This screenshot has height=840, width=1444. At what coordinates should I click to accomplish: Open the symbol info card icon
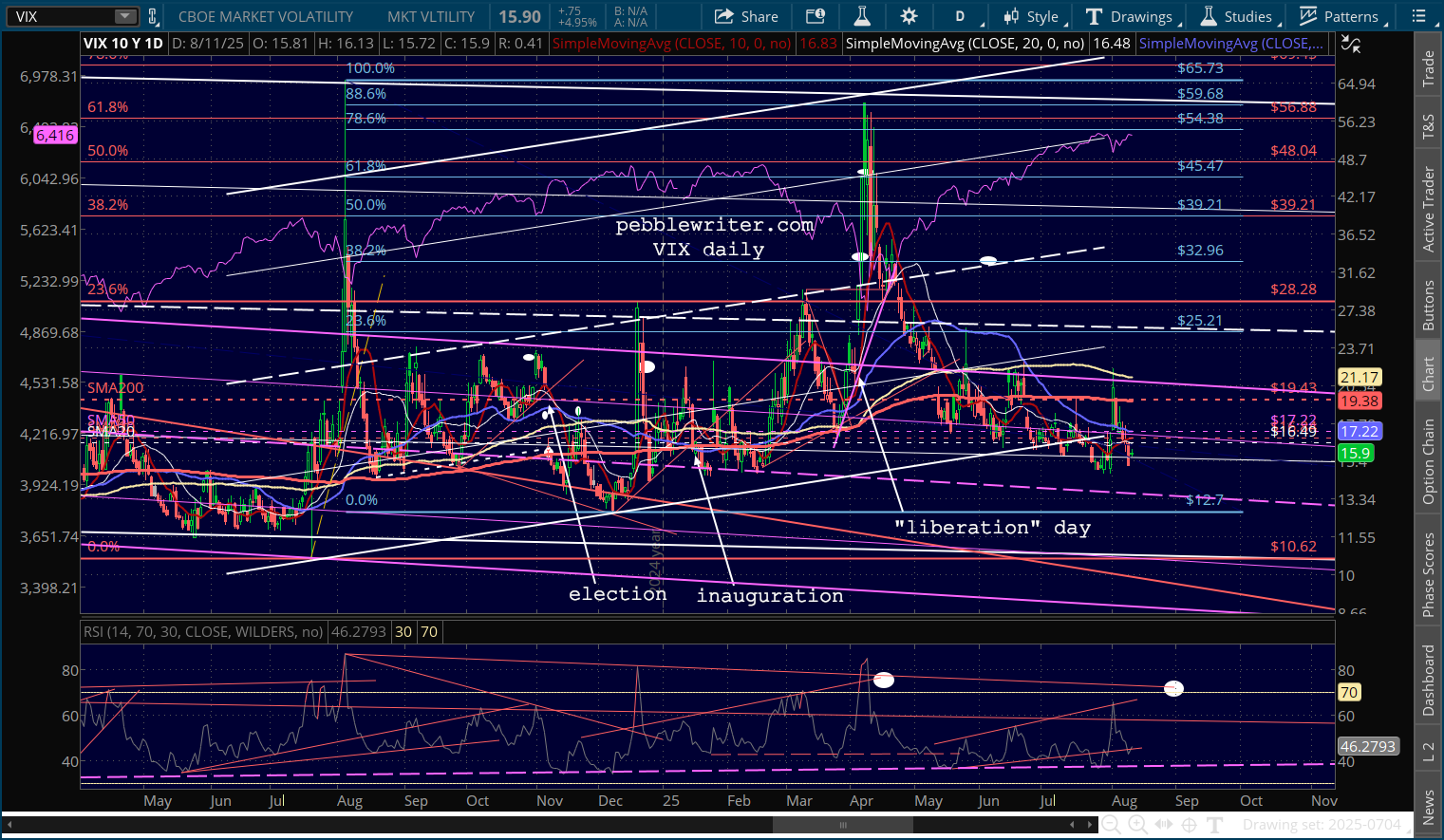[x=815, y=16]
